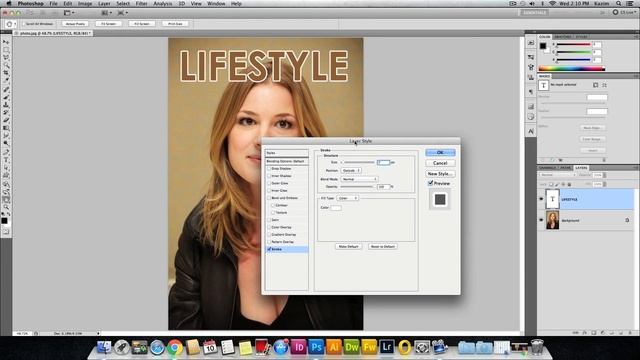This screenshot has width=640, height=360.
Task: Open the stroke Position dropdown
Action: pyautogui.click(x=351, y=170)
